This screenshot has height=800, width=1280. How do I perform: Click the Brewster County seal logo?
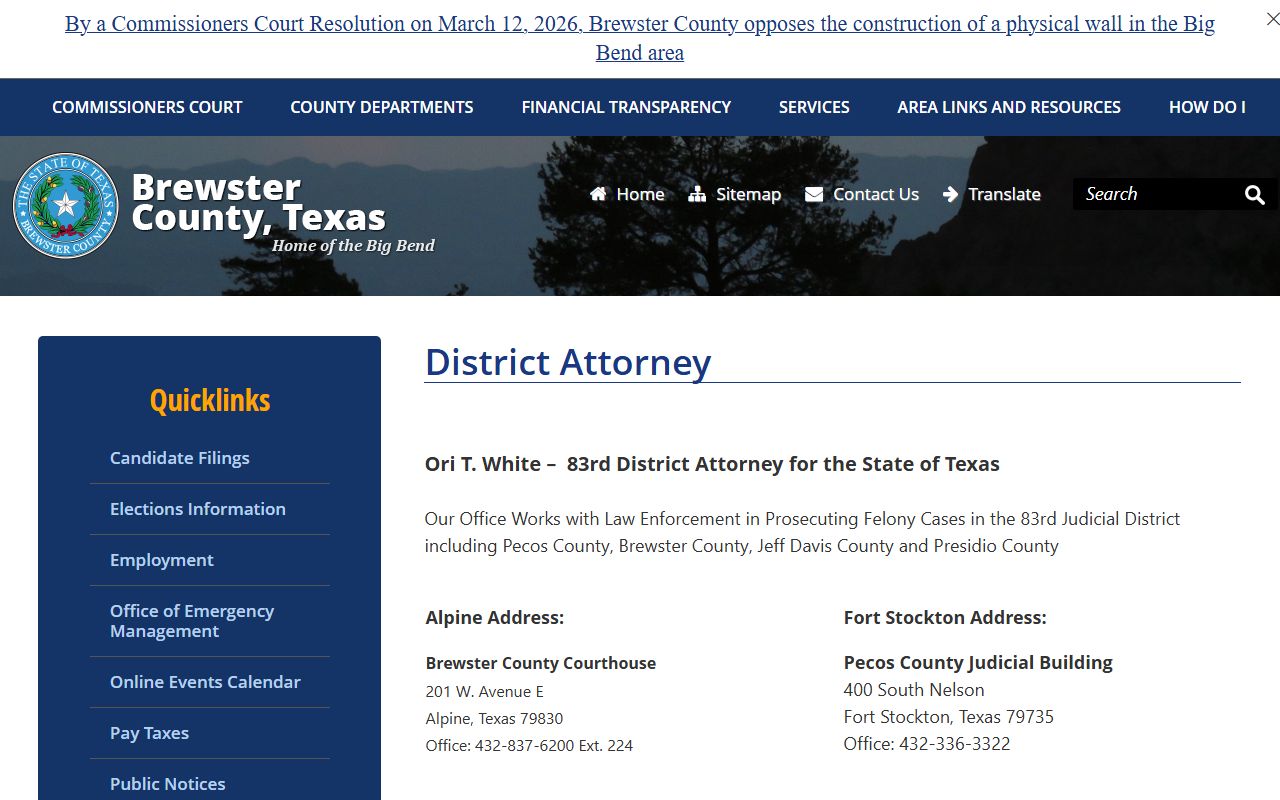pos(66,205)
